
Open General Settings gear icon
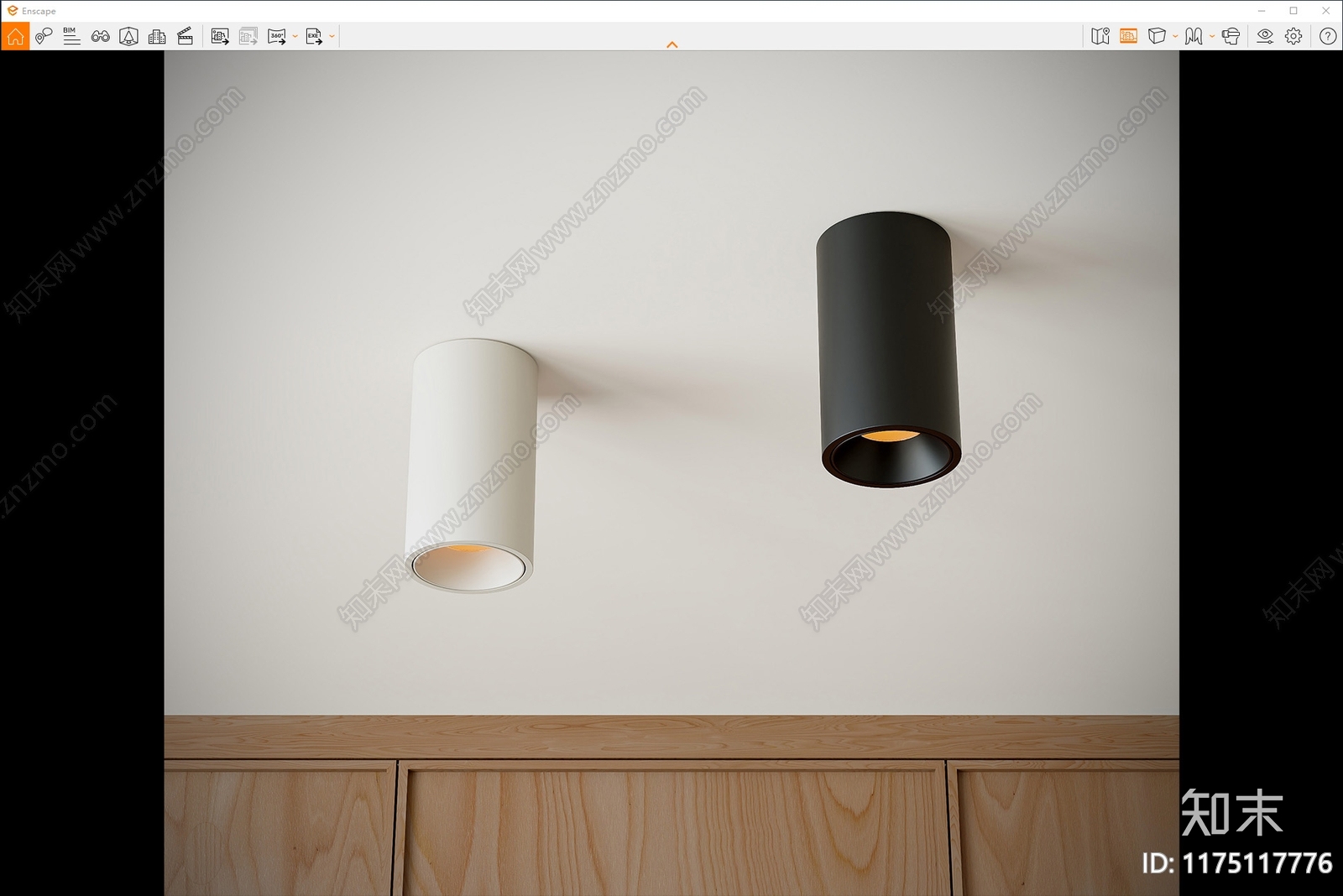1293,36
